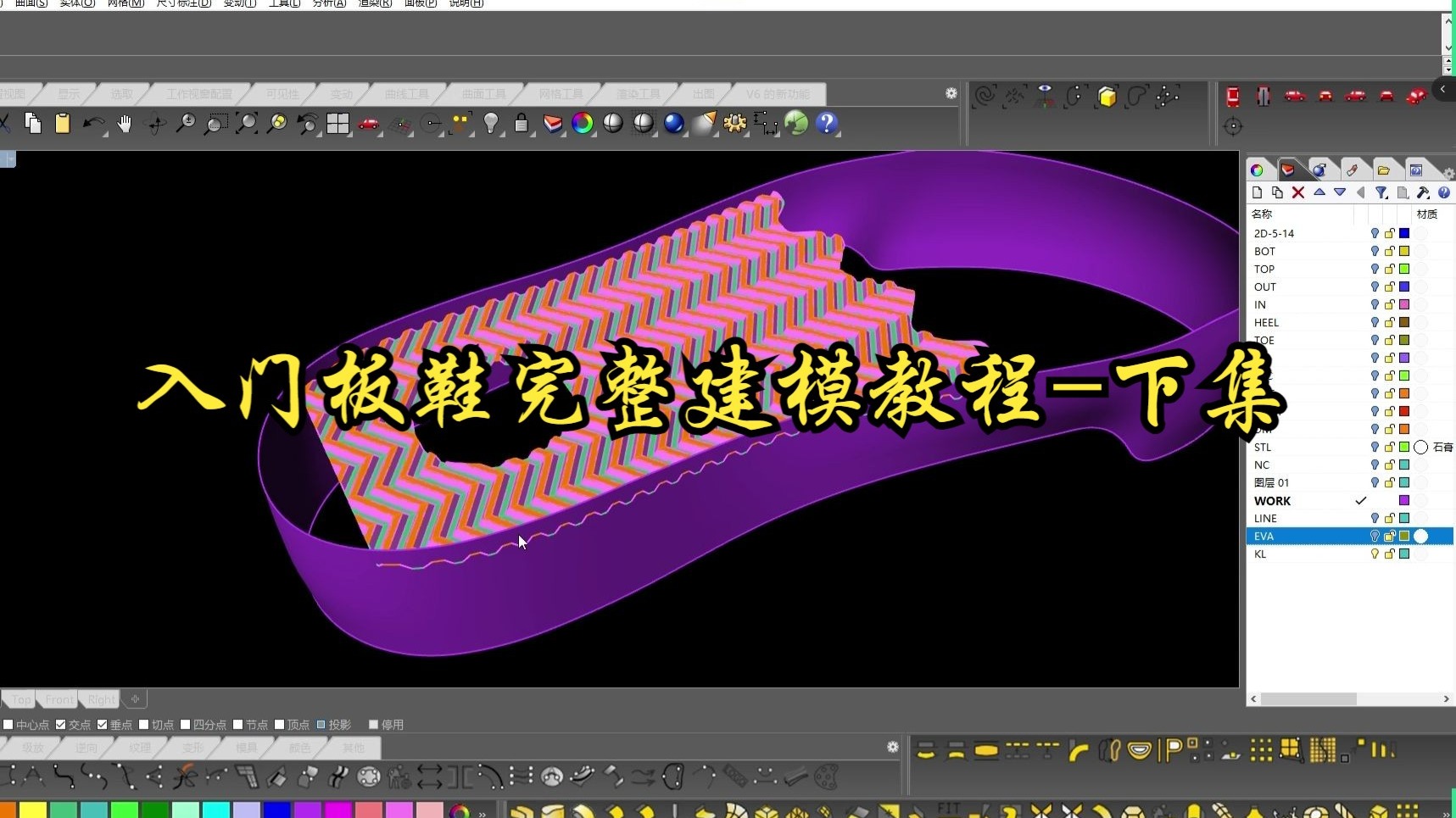This screenshot has width=1456, height=818.
Task: Click the lock objects icon in the toolbar
Action: [x=521, y=124]
